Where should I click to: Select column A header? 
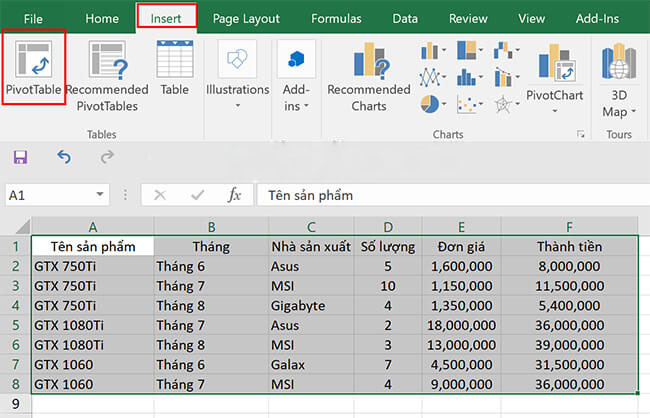92,227
